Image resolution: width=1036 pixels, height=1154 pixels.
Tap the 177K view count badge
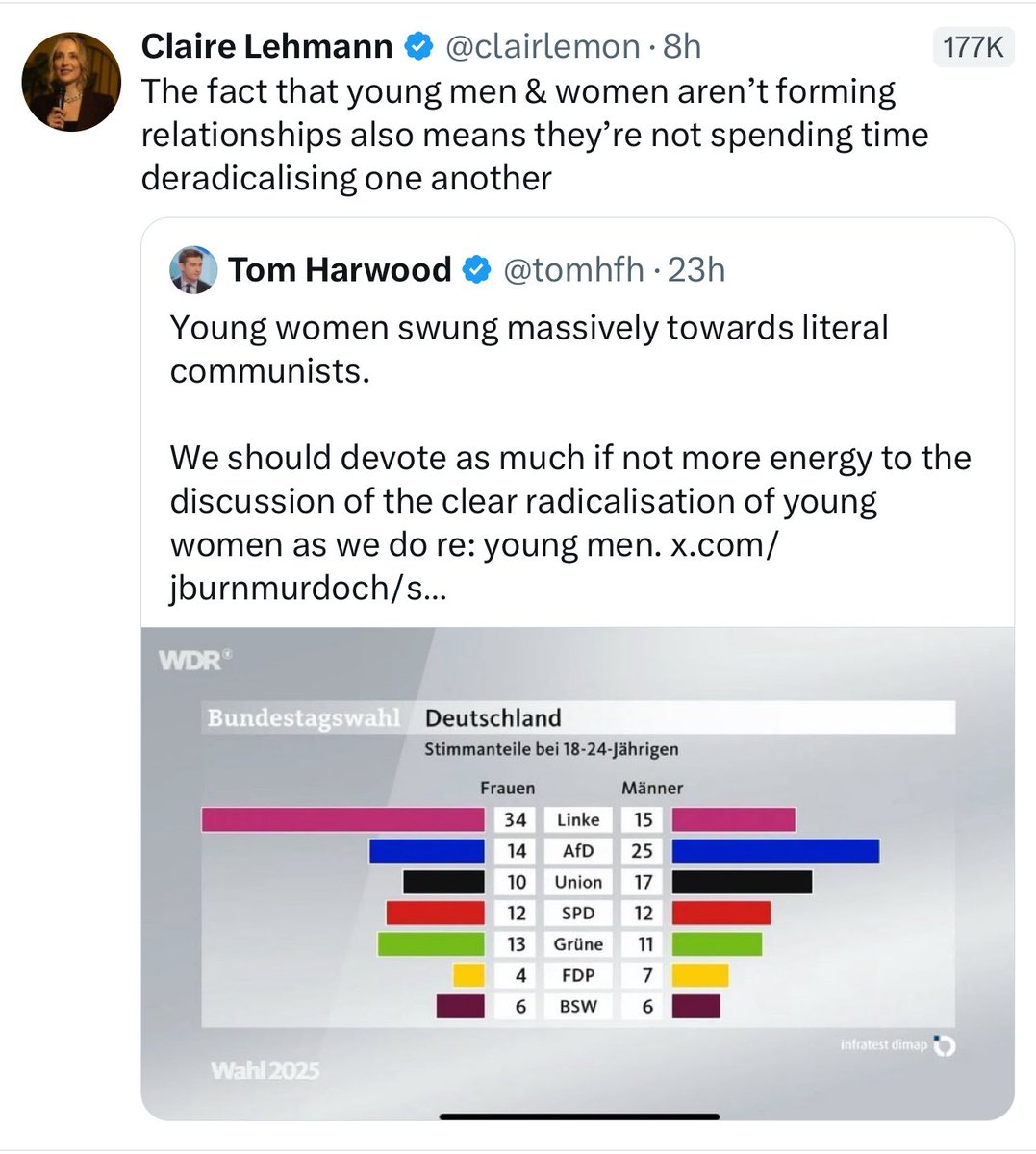tap(973, 47)
